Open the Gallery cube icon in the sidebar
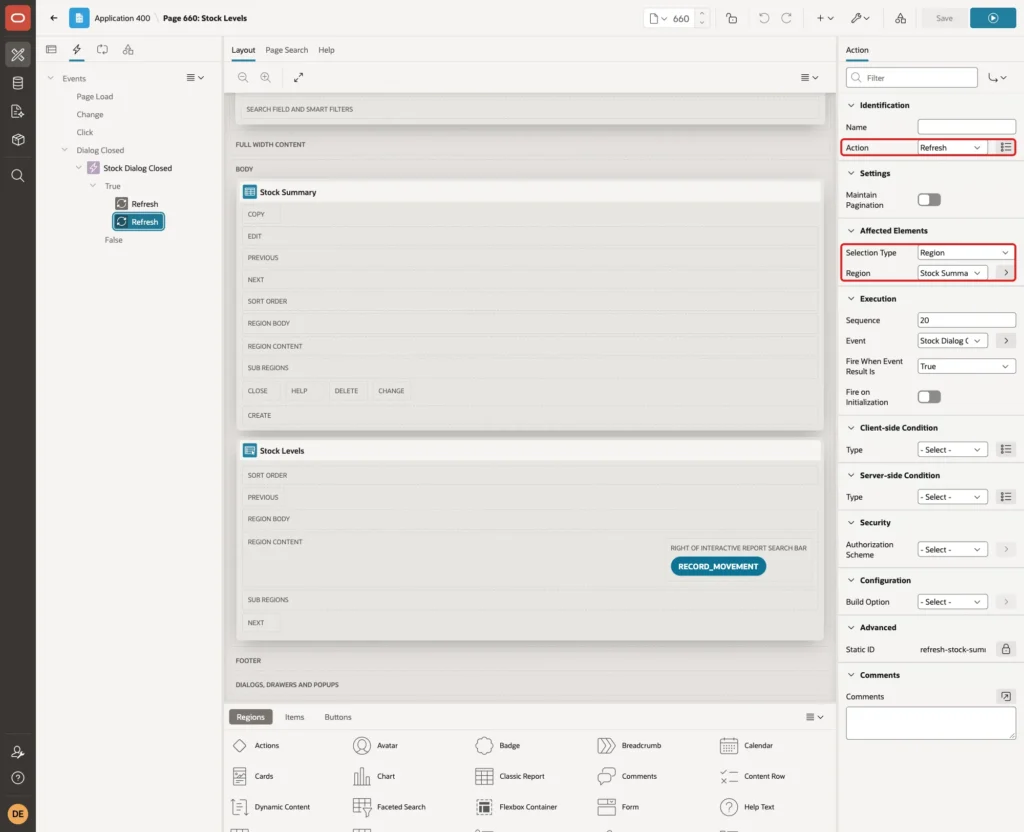 (18, 140)
